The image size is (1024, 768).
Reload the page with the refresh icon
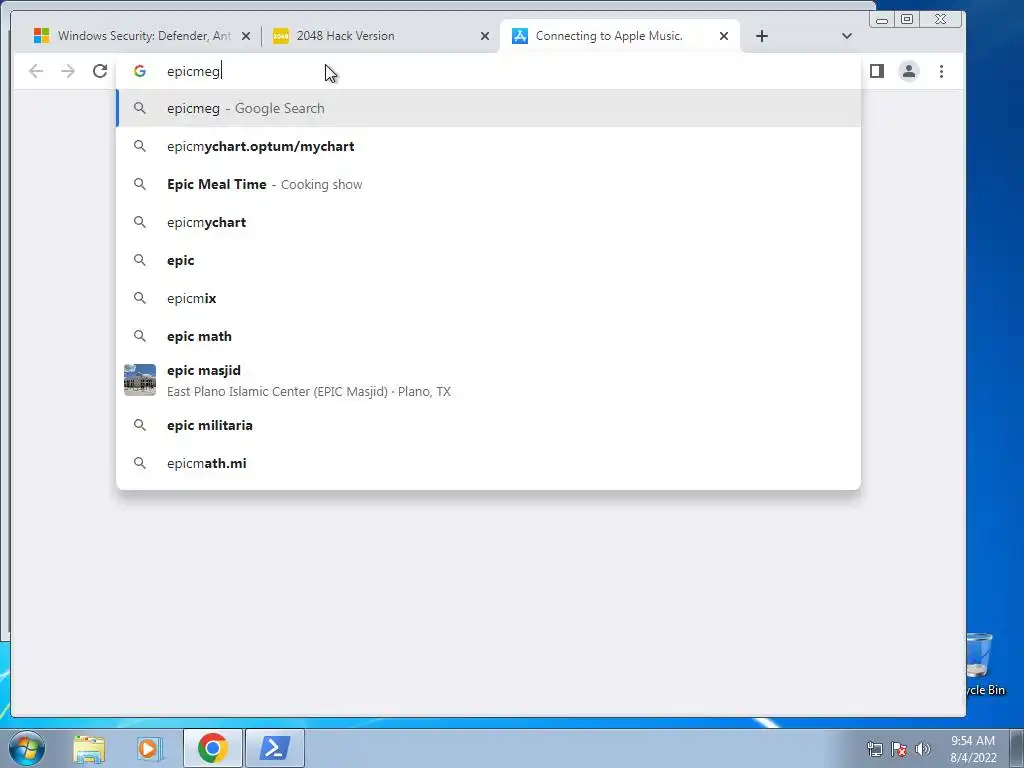pyautogui.click(x=100, y=71)
